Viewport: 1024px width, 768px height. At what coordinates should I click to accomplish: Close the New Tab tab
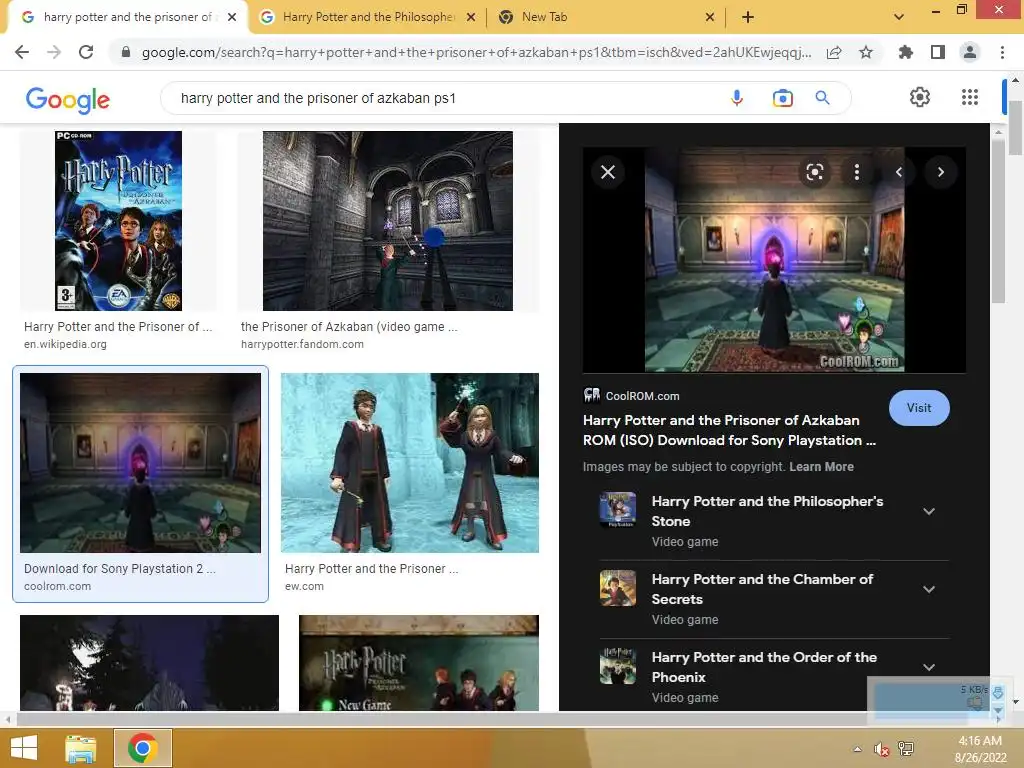[x=710, y=17]
